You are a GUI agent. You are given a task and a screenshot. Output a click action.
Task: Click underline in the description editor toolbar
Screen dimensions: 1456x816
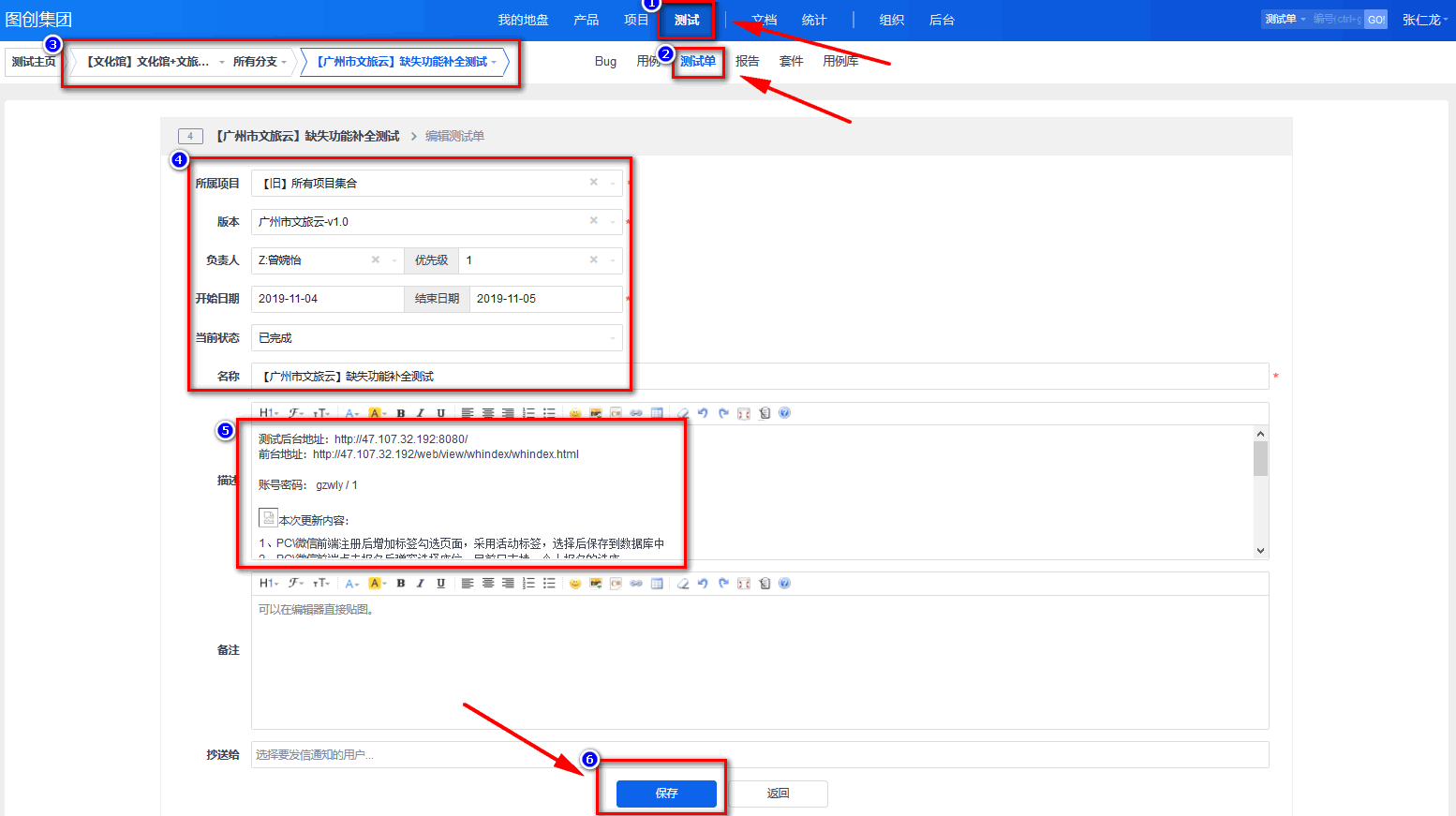441,413
